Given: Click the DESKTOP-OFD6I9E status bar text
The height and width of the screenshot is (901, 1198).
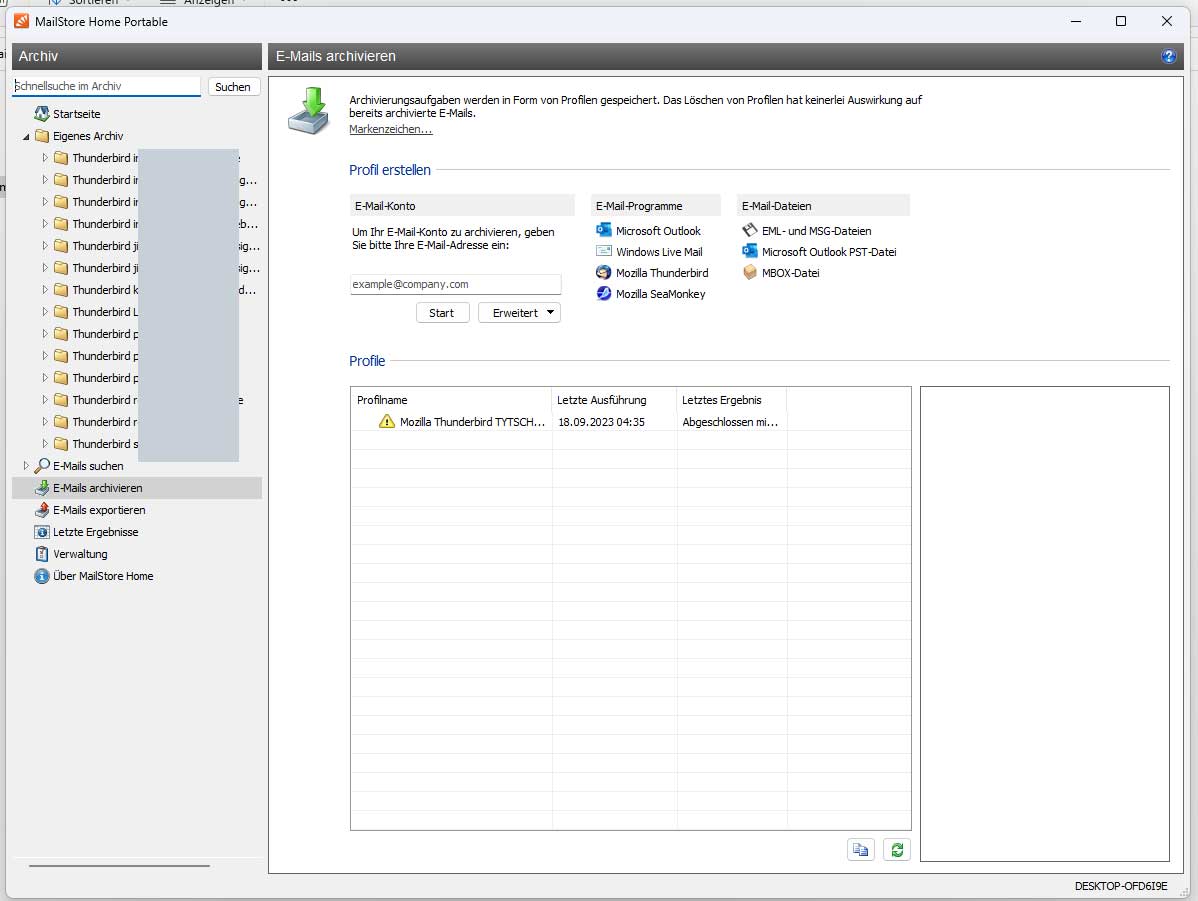Looking at the screenshot, I should (1121, 886).
